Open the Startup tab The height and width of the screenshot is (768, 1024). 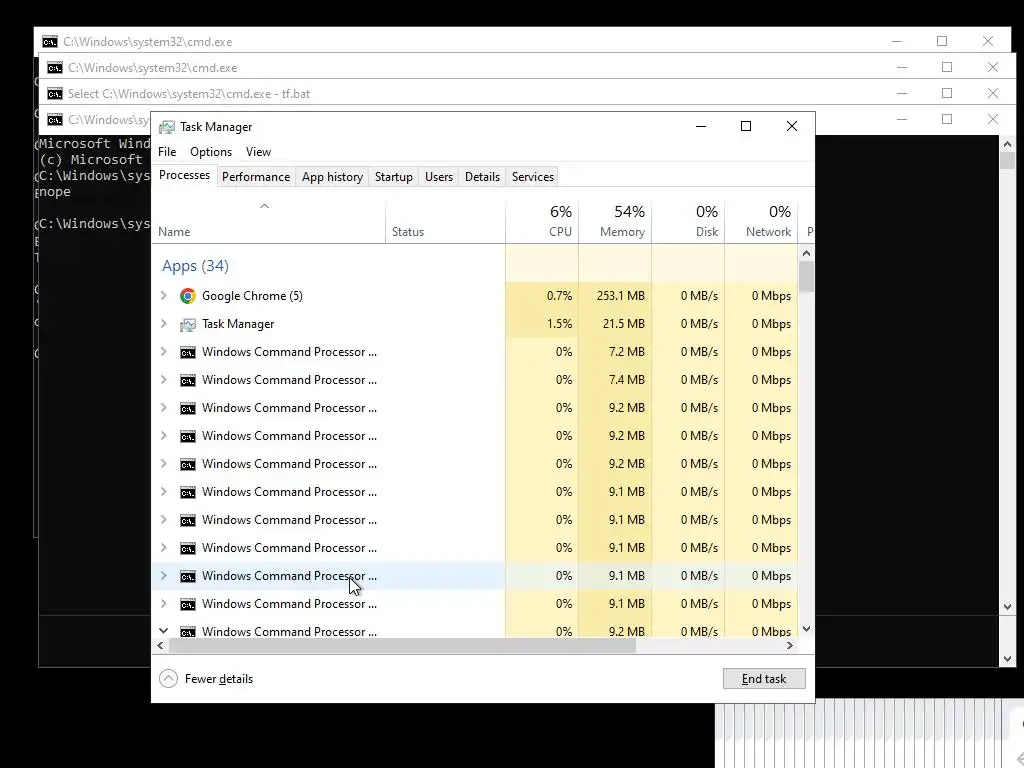tap(394, 177)
